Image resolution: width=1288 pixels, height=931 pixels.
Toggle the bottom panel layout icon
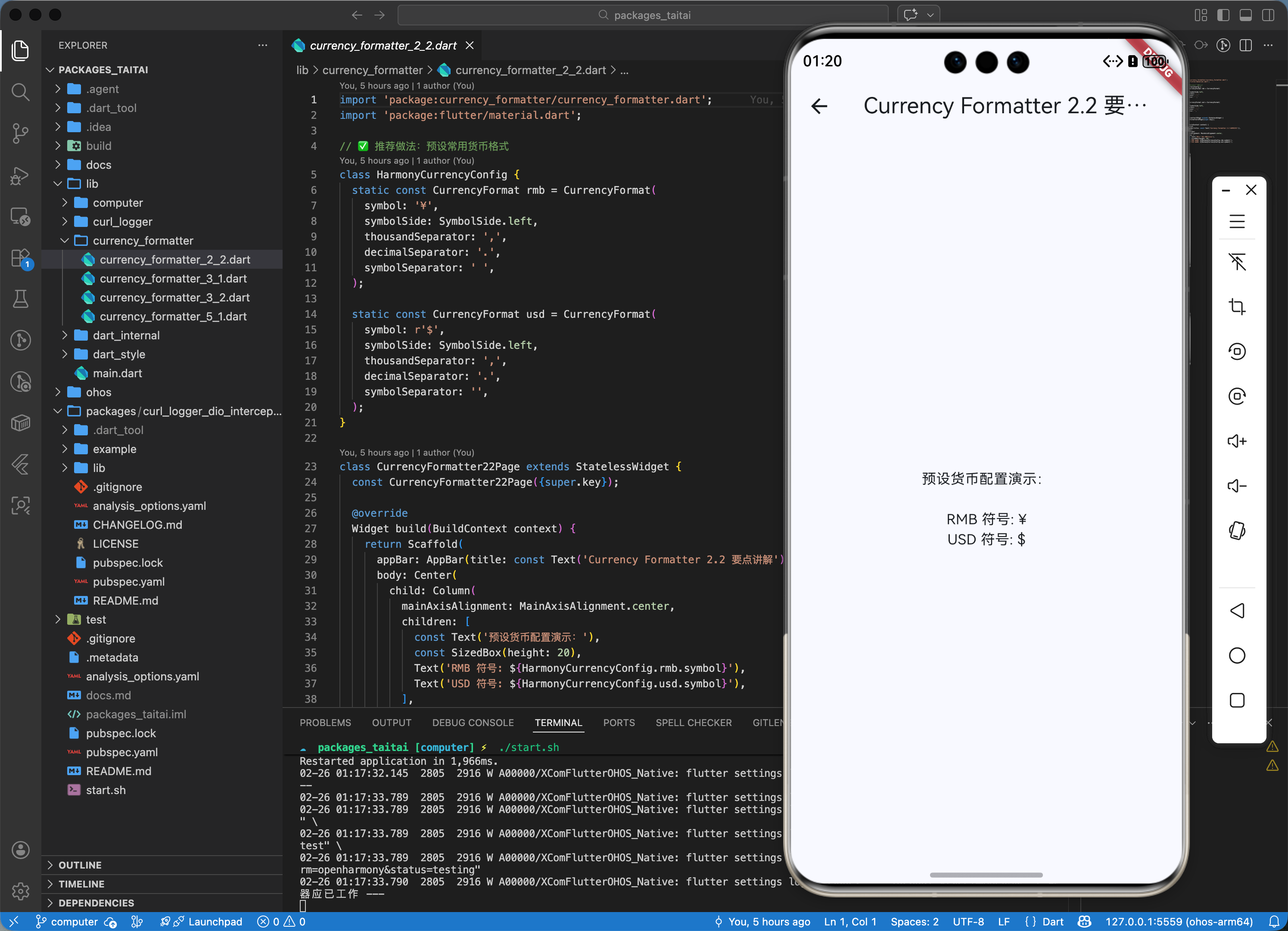(x=1245, y=16)
